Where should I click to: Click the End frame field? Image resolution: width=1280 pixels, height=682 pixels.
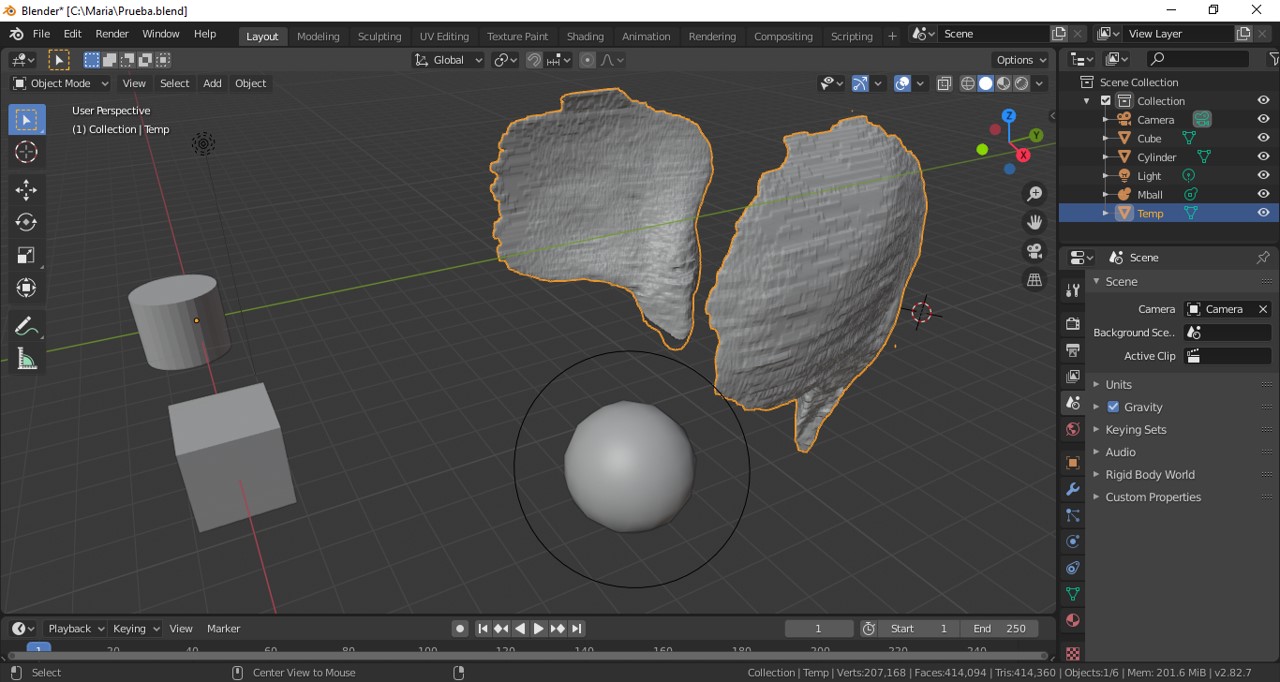[1000, 628]
